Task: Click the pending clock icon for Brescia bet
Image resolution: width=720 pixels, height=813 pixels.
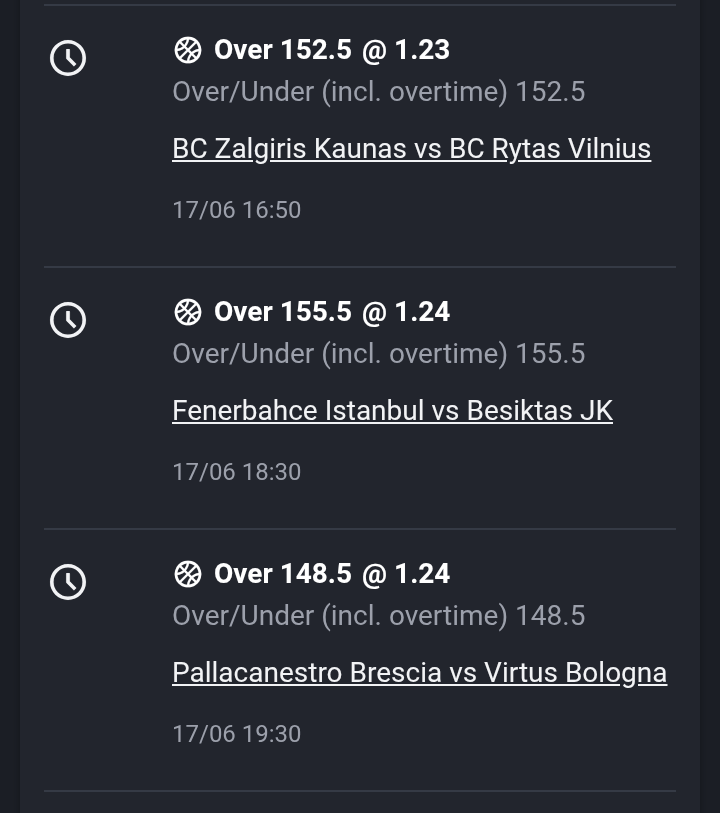Action: pyautogui.click(x=68, y=582)
